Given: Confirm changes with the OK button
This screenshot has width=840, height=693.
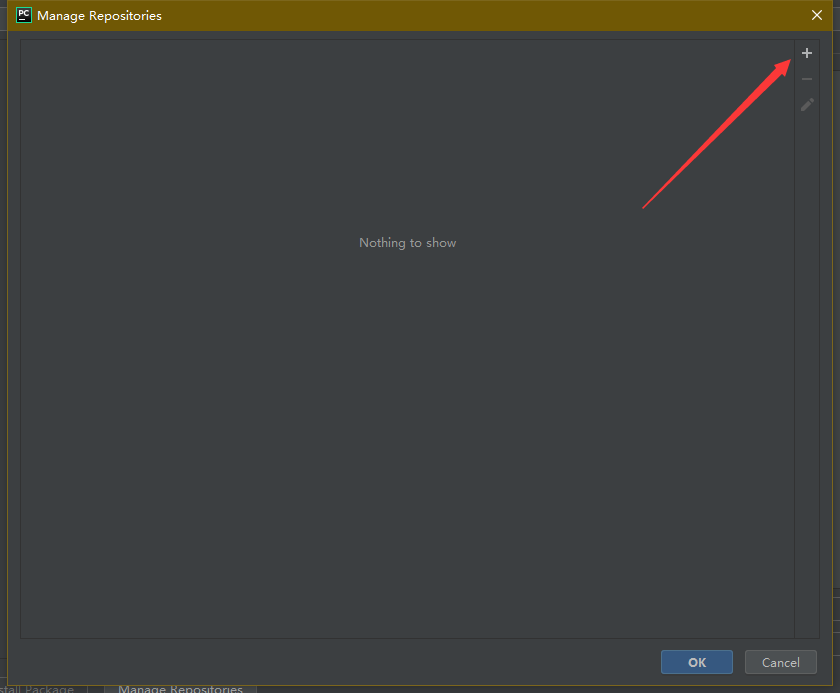Looking at the screenshot, I should pos(696,662).
